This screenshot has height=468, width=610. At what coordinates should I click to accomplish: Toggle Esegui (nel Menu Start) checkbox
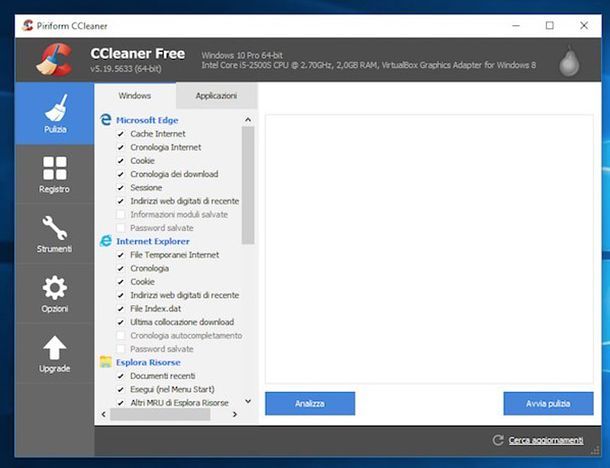121,389
